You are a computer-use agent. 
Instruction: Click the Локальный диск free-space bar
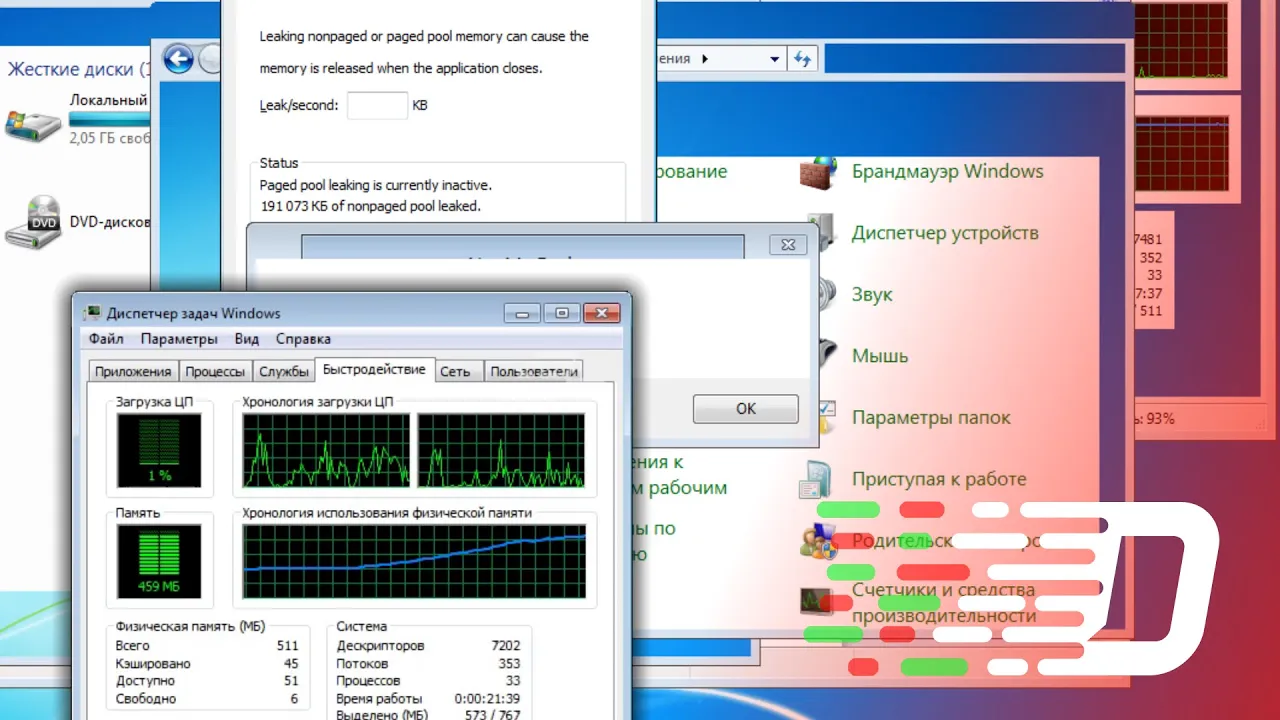(108, 120)
